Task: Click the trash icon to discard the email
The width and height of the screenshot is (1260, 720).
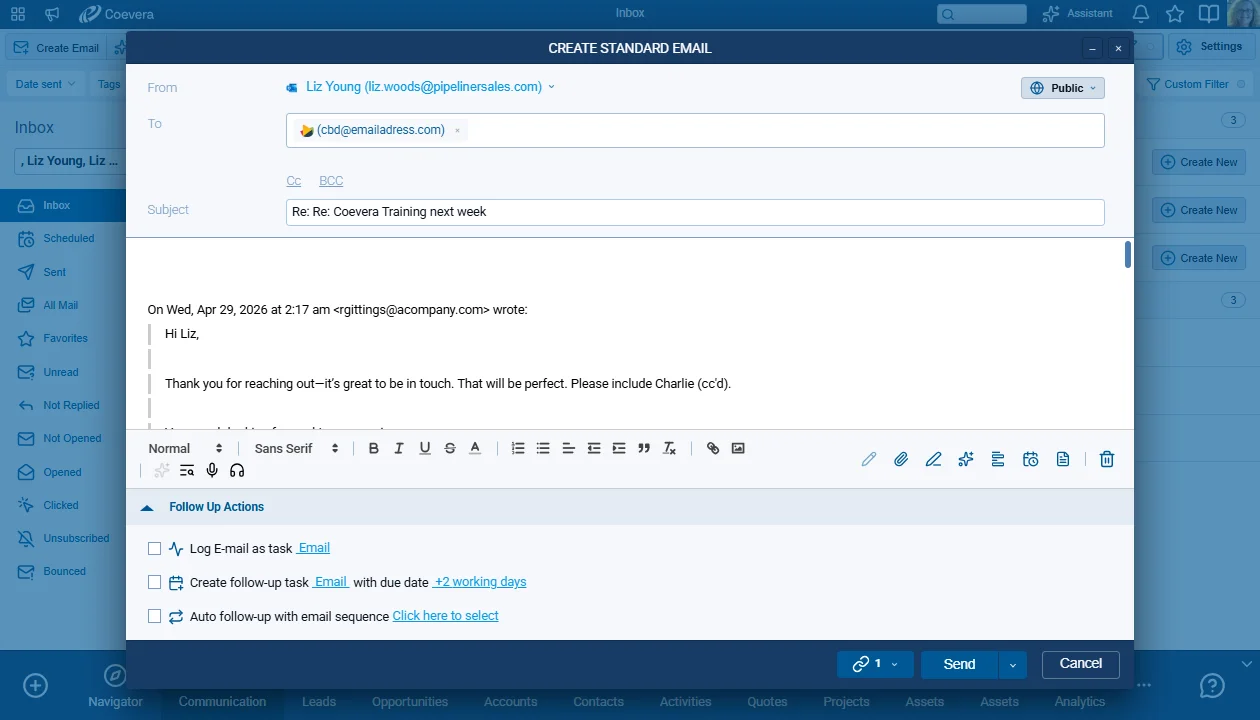Action: coord(1107,459)
